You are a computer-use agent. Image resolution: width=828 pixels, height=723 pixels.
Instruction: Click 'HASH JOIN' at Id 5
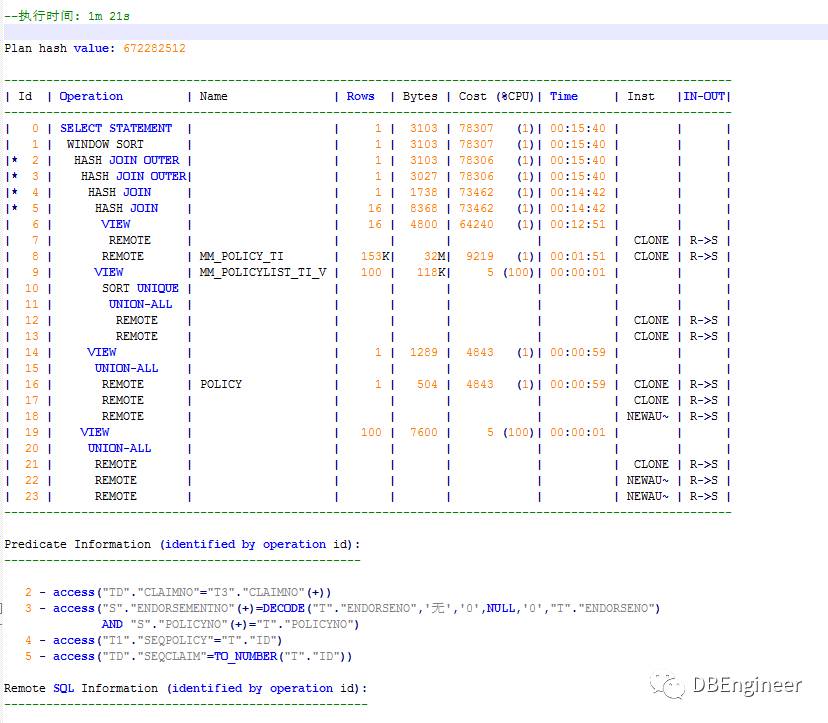coord(126,208)
